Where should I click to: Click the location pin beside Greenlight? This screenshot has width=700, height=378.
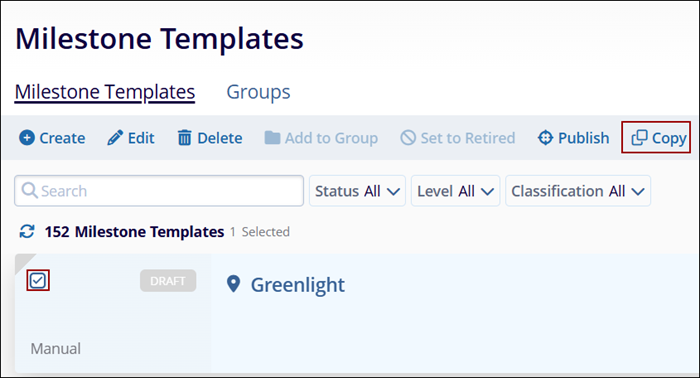[x=233, y=284]
